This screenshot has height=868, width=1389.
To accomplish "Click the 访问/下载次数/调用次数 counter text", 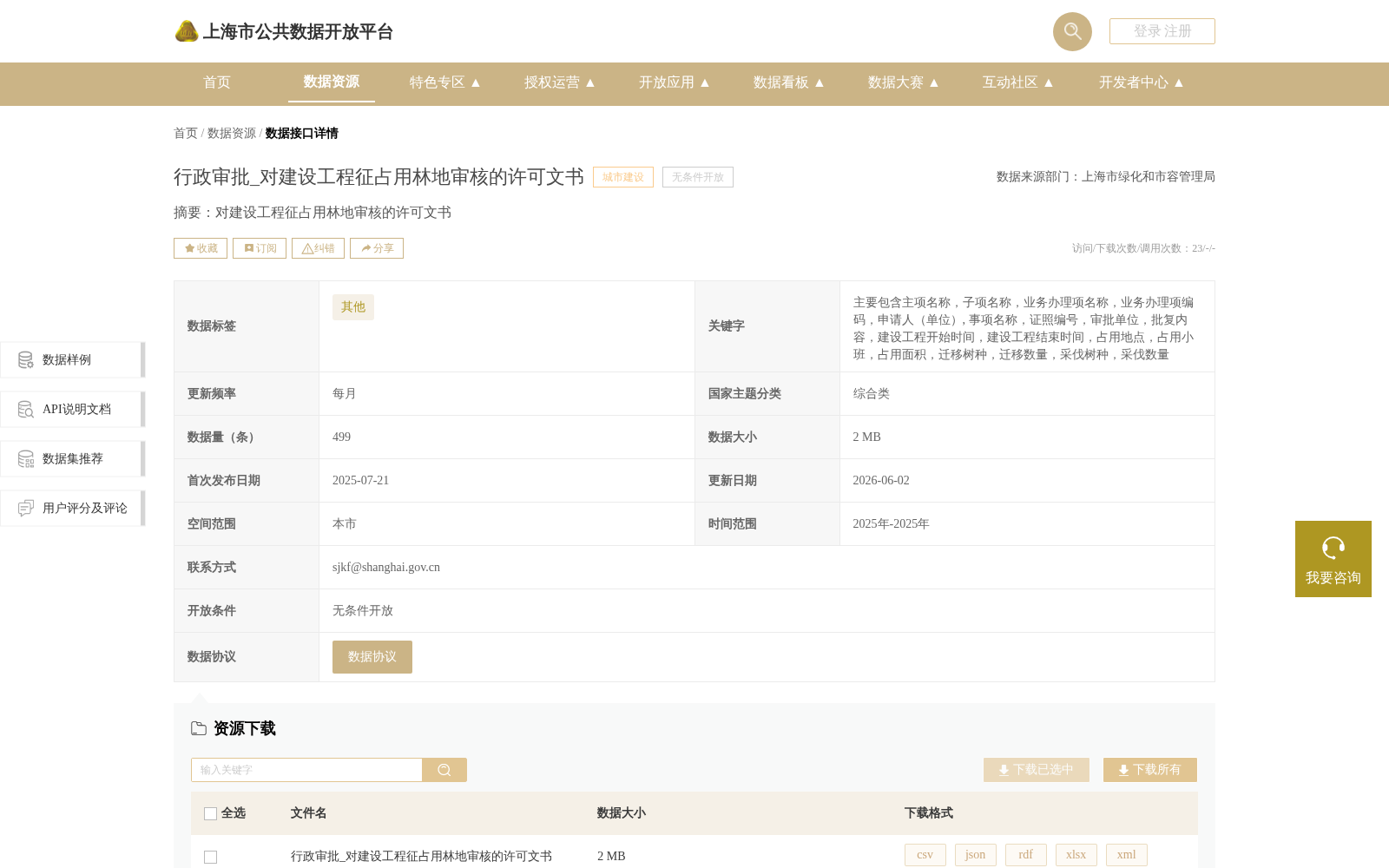I will pyautogui.click(x=1143, y=248).
